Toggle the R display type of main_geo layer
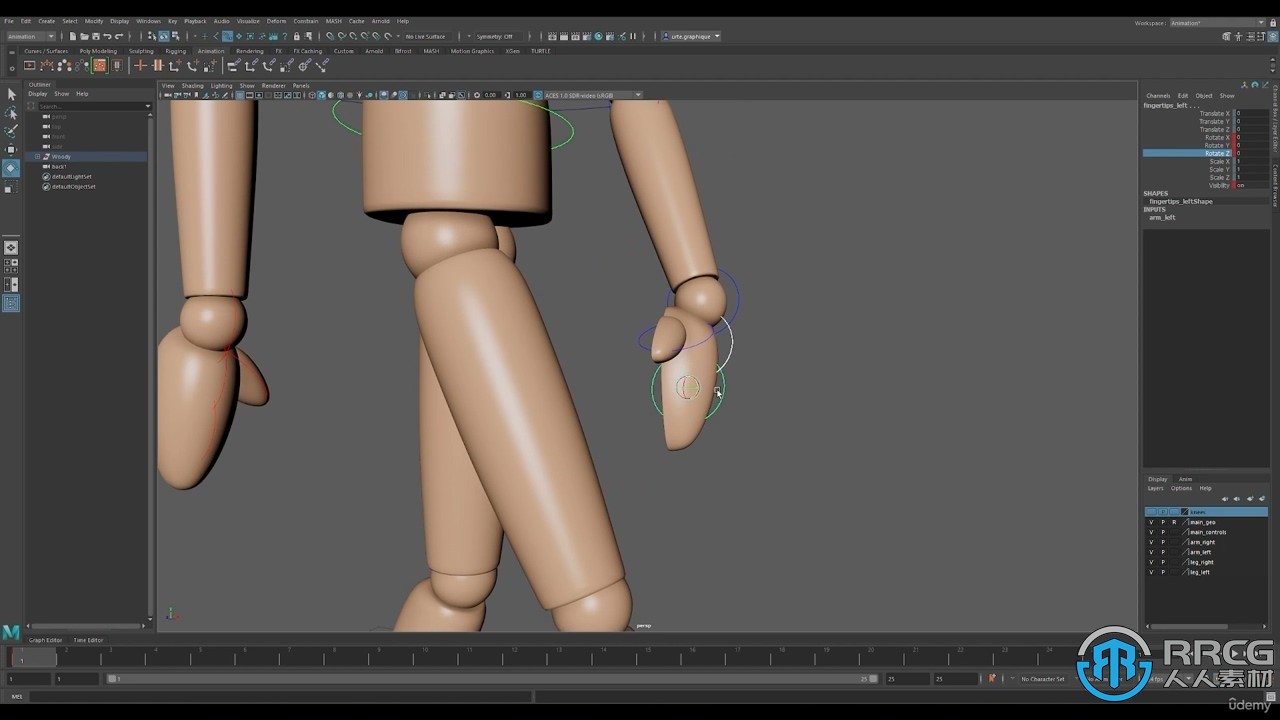1280x720 pixels. point(1174,522)
